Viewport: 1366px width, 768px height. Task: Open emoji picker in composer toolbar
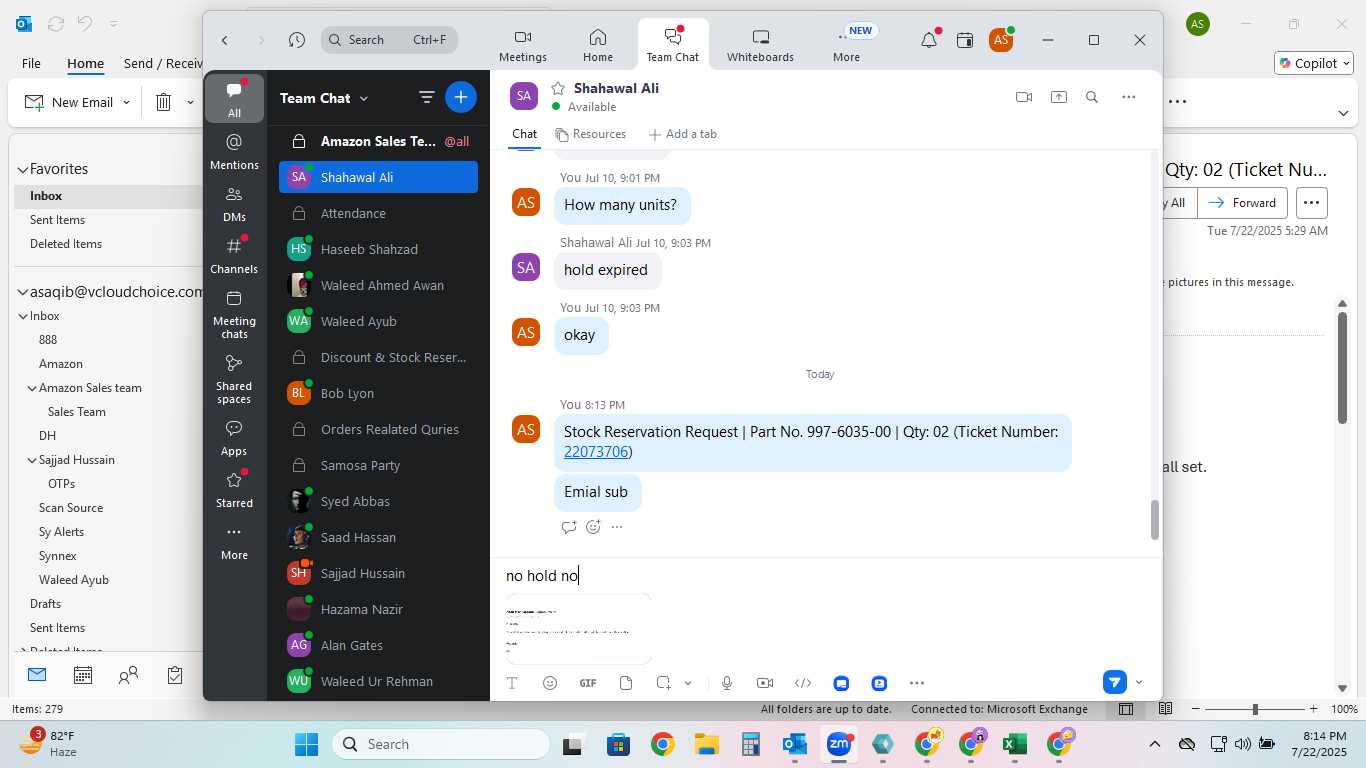click(549, 683)
